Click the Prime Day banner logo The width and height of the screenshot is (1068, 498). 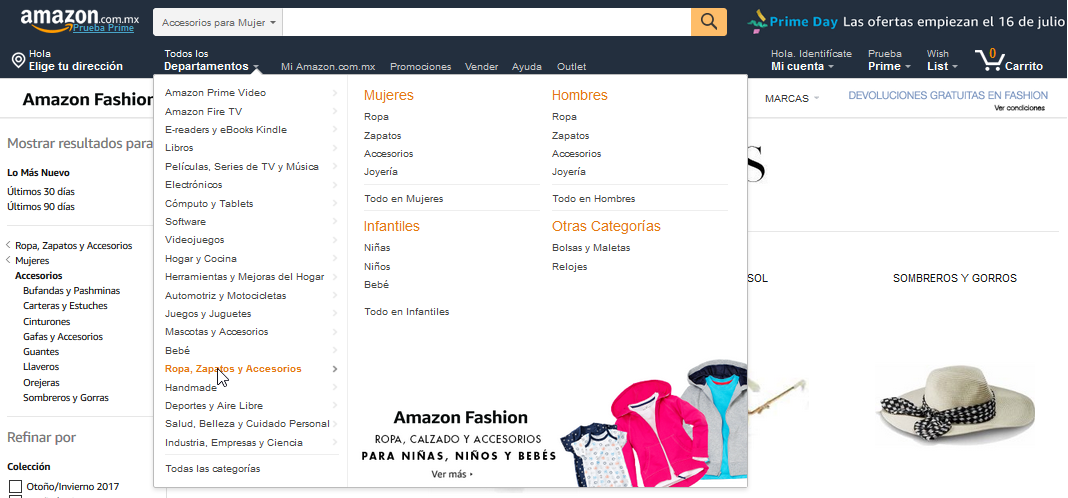coord(792,22)
